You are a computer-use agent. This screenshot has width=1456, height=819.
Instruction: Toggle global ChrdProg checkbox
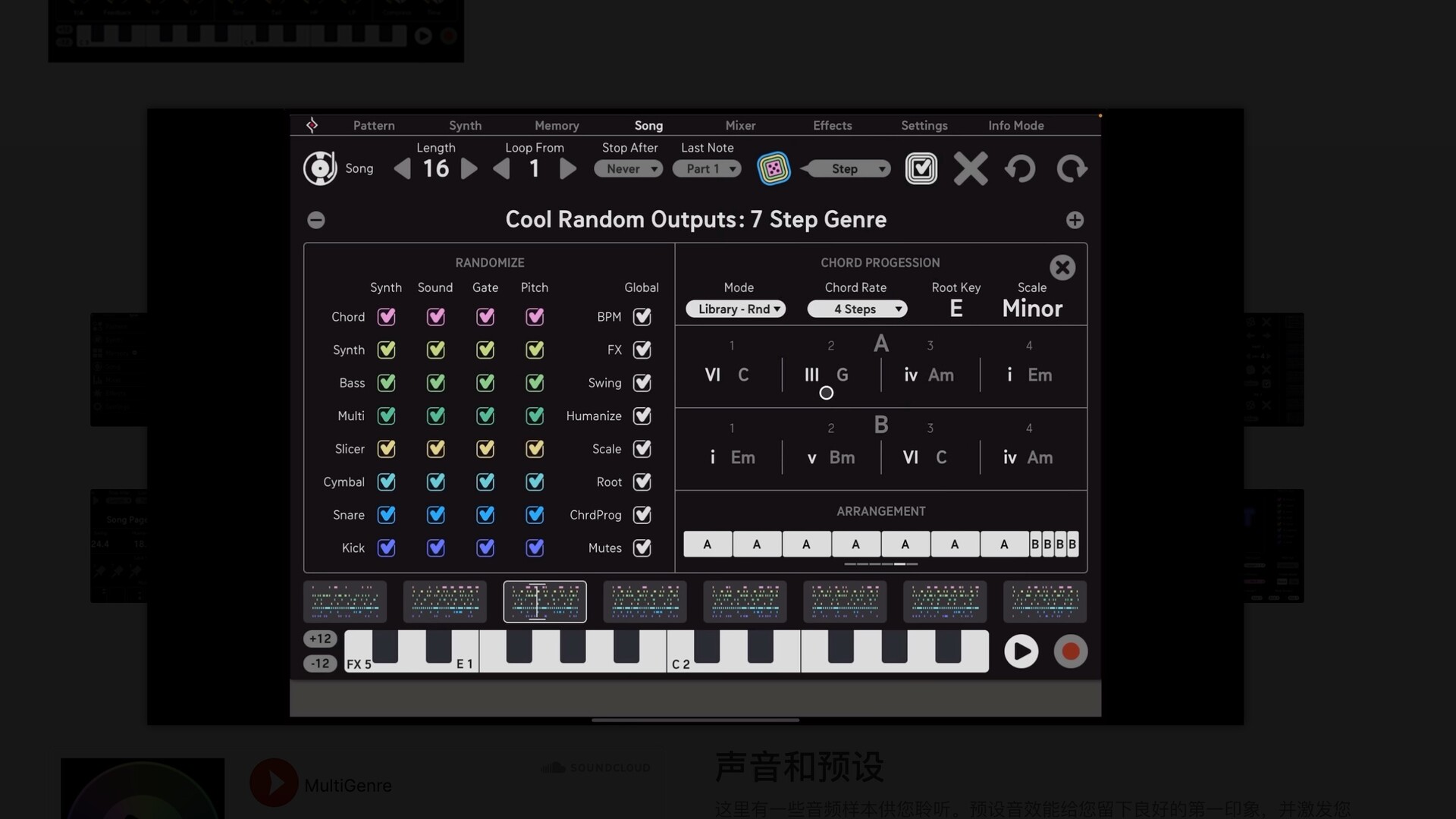642,515
